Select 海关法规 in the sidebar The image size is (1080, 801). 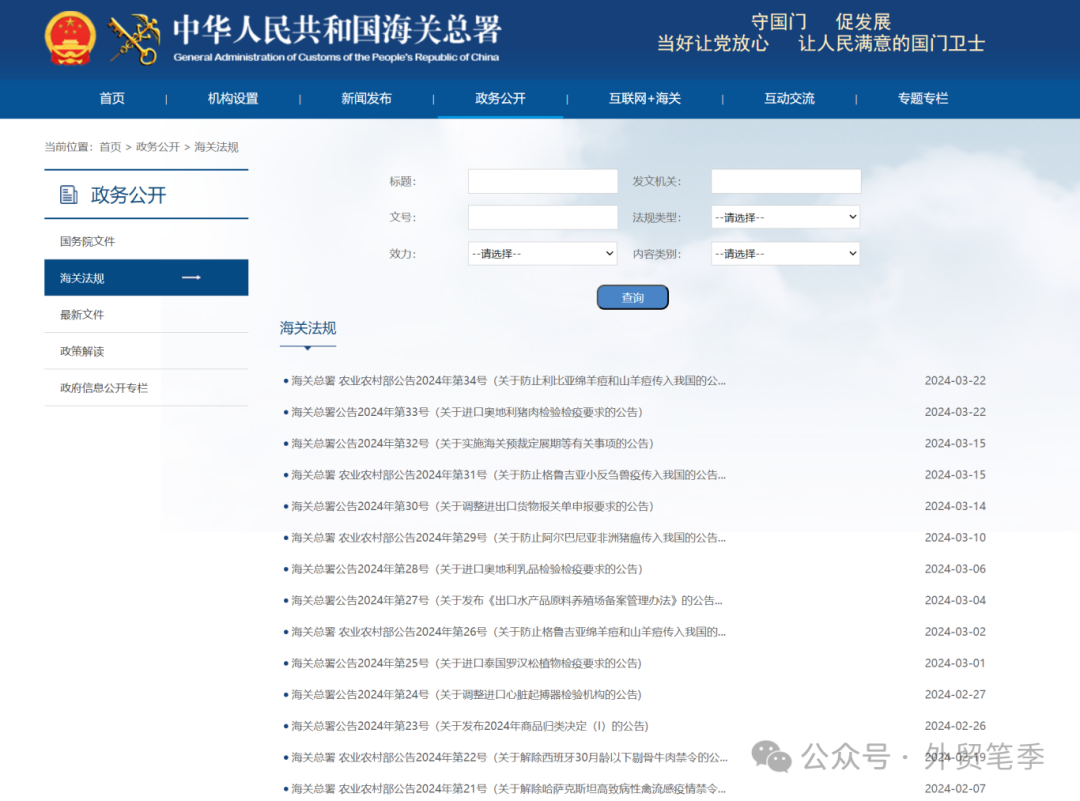146,278
